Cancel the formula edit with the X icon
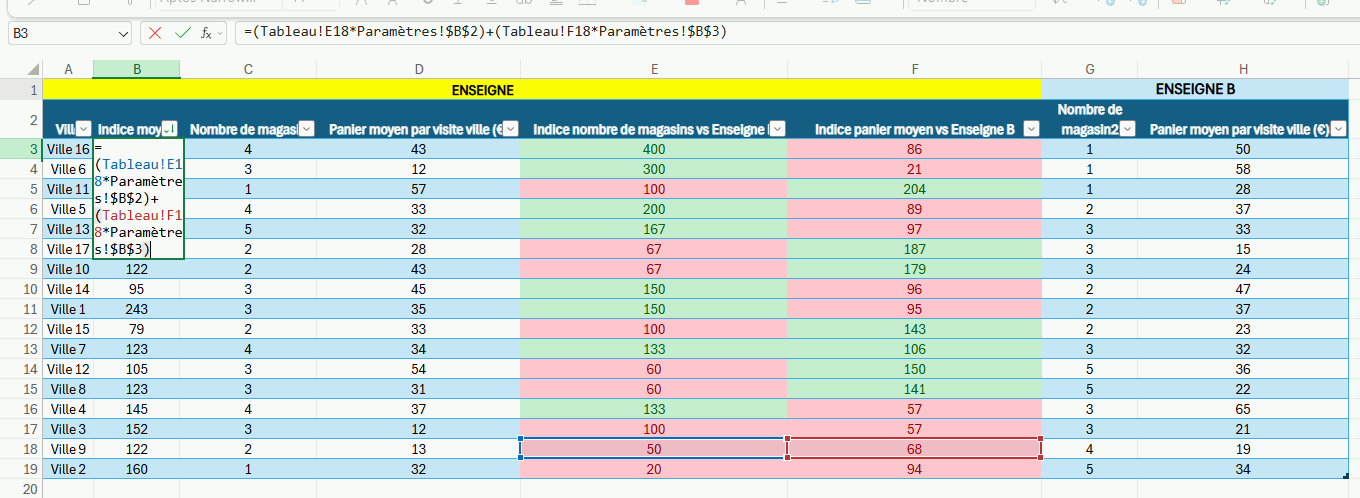 tap(155, 33)
